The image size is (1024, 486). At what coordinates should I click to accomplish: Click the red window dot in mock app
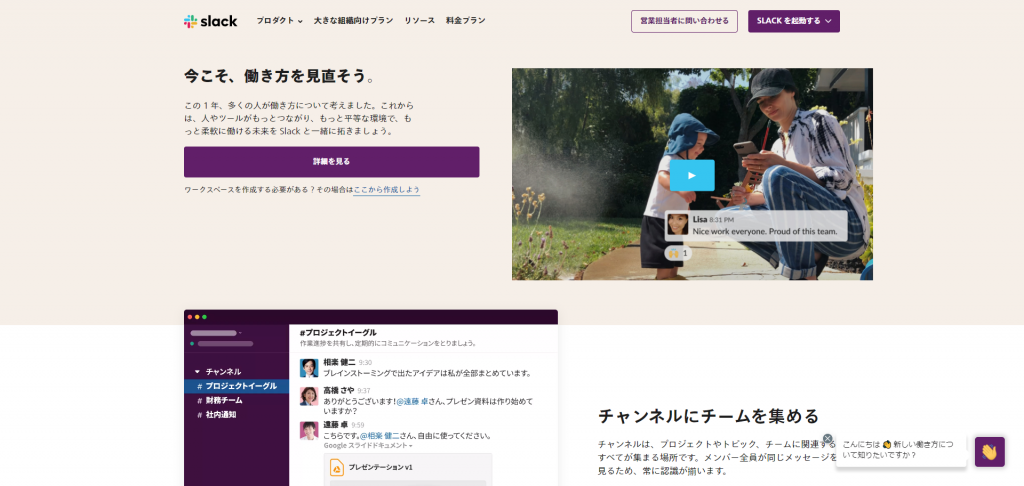[190, 317]
